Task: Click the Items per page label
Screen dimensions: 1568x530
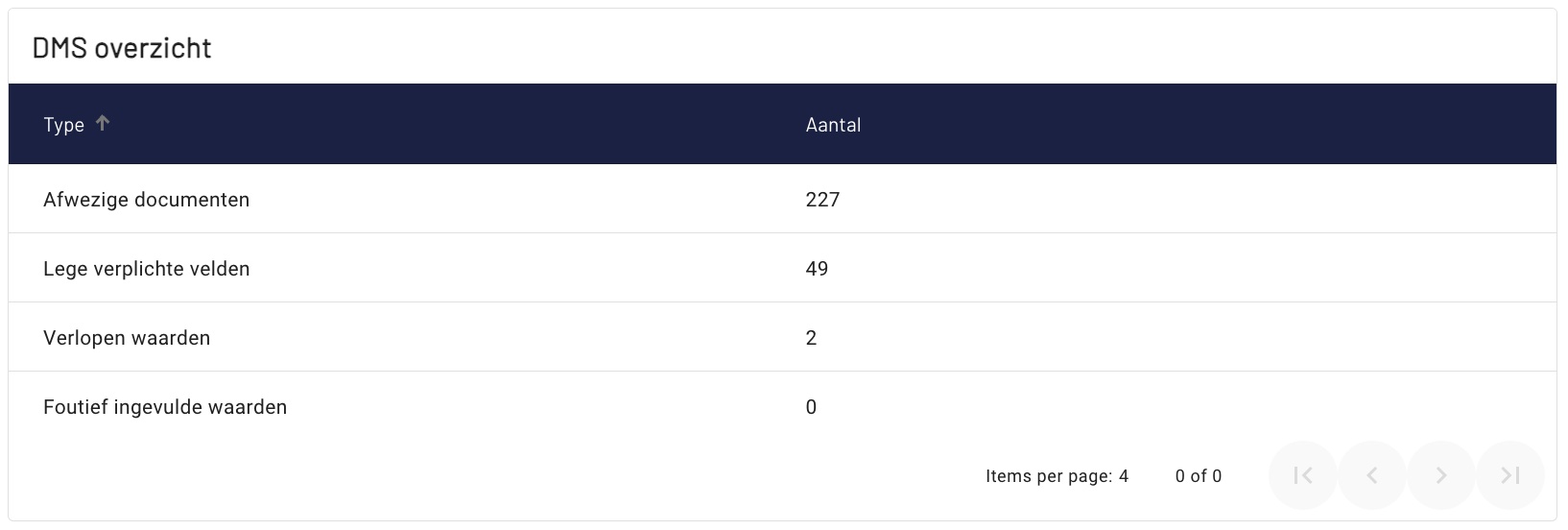Action: point(1049,476)
